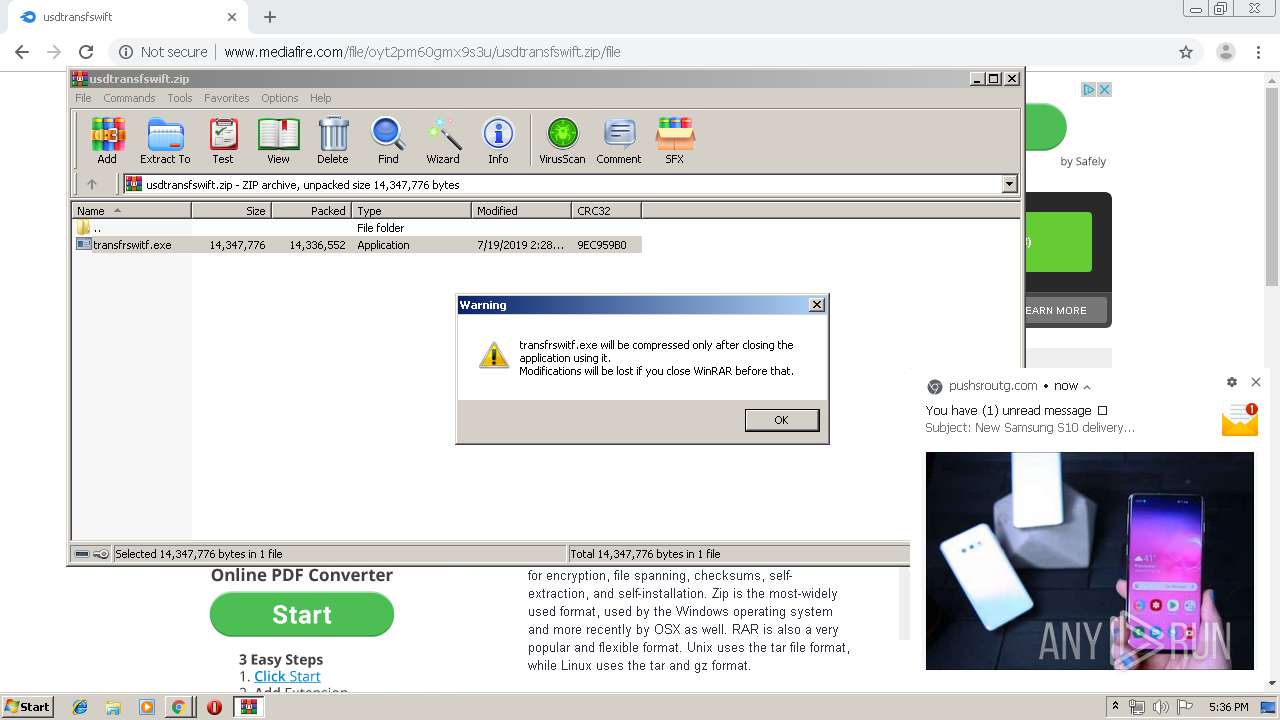Open the WinRAR Help menu
This screenshot has height=720, width=1280.
pos(320,98)
